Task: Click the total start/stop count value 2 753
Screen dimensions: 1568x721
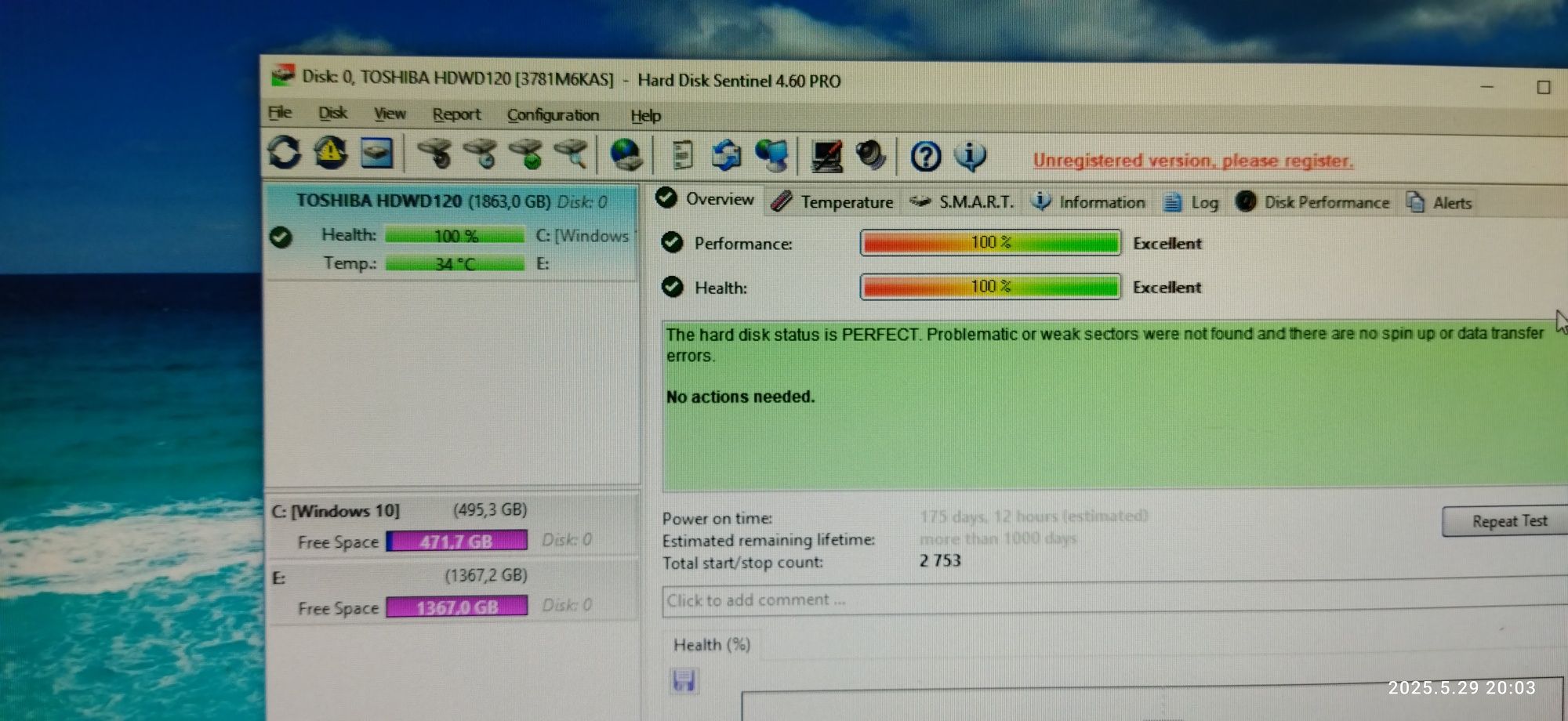Action: 940,560
